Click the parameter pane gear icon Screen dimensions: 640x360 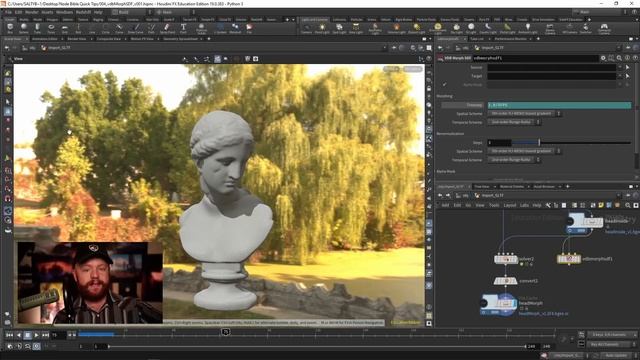tap(603, 58)
